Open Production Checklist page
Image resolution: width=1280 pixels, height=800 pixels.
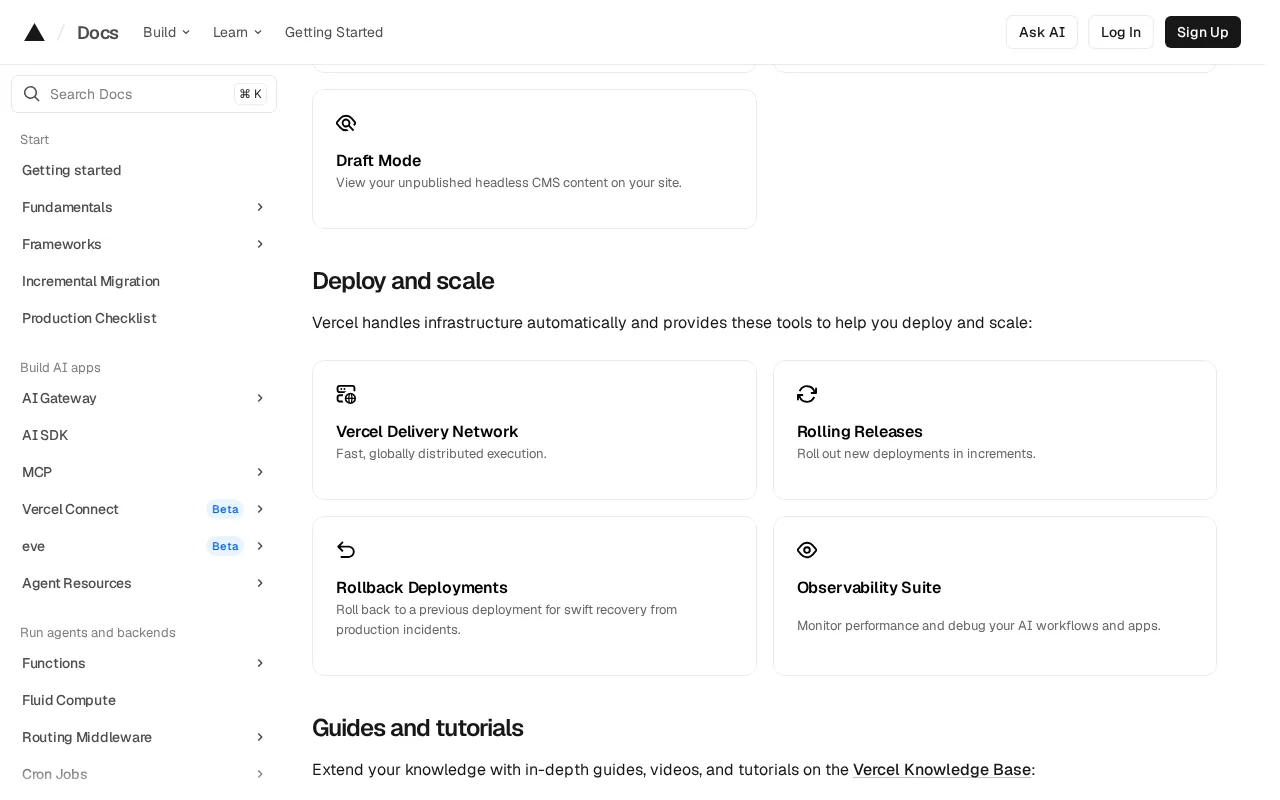tap(89, 318)
